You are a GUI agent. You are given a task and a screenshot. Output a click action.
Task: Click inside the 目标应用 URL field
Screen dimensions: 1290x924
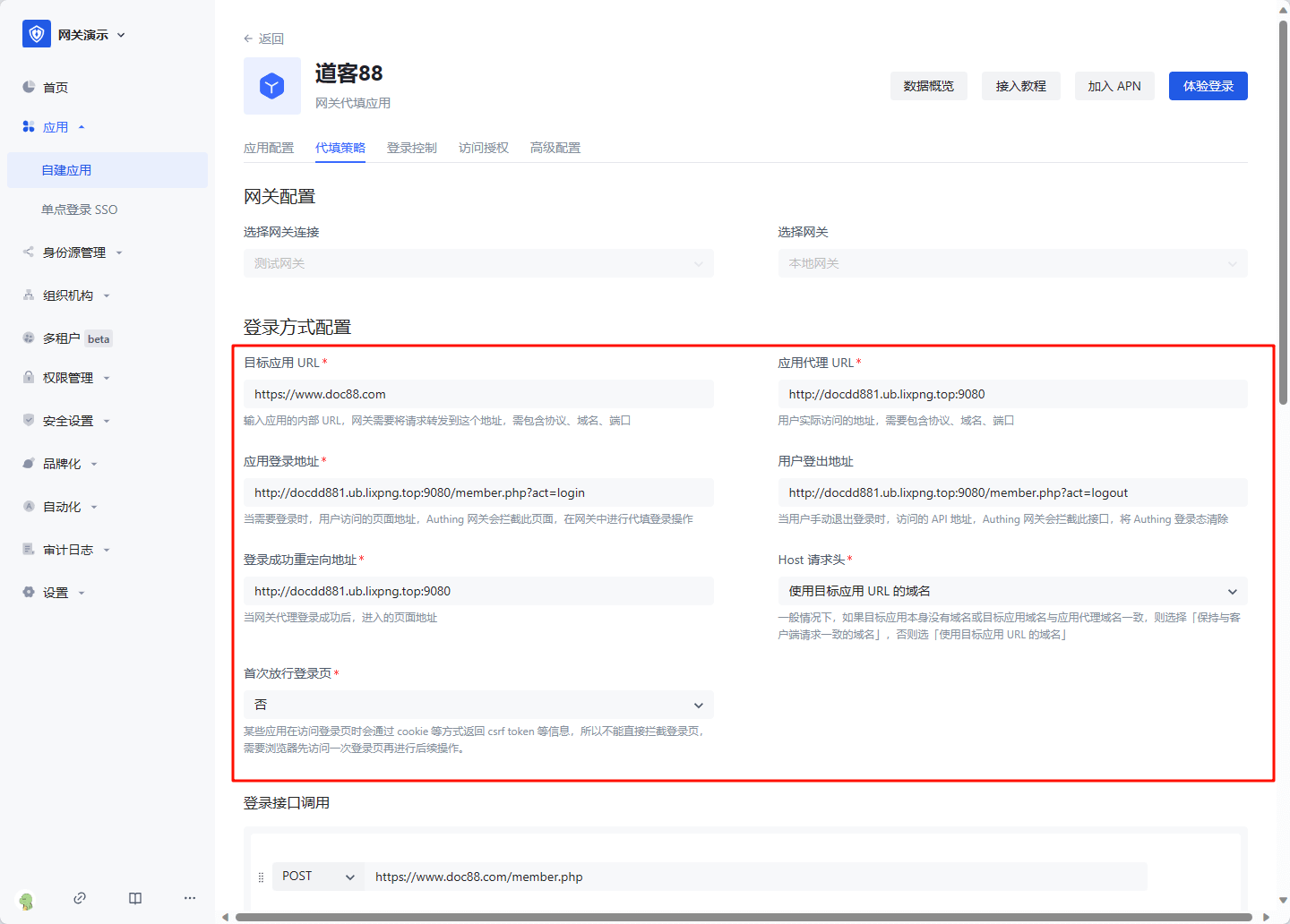478,394
